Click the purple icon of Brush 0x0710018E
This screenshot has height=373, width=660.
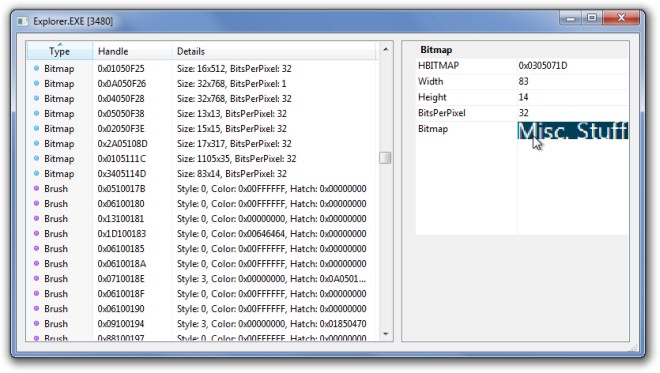[36, 278]
